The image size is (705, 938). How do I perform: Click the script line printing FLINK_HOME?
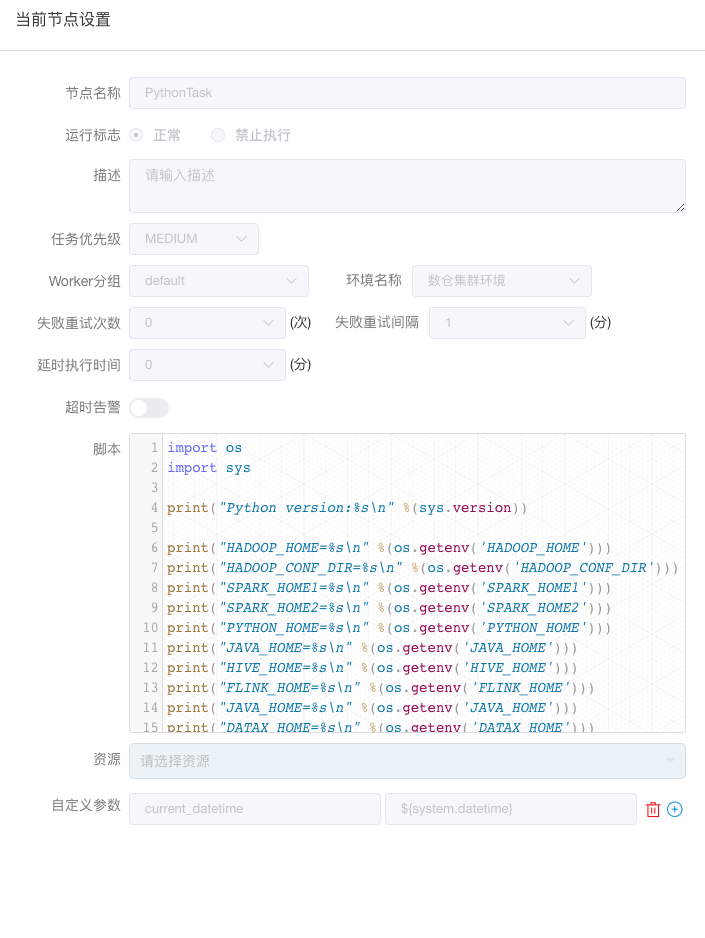[x=380, y=688]
